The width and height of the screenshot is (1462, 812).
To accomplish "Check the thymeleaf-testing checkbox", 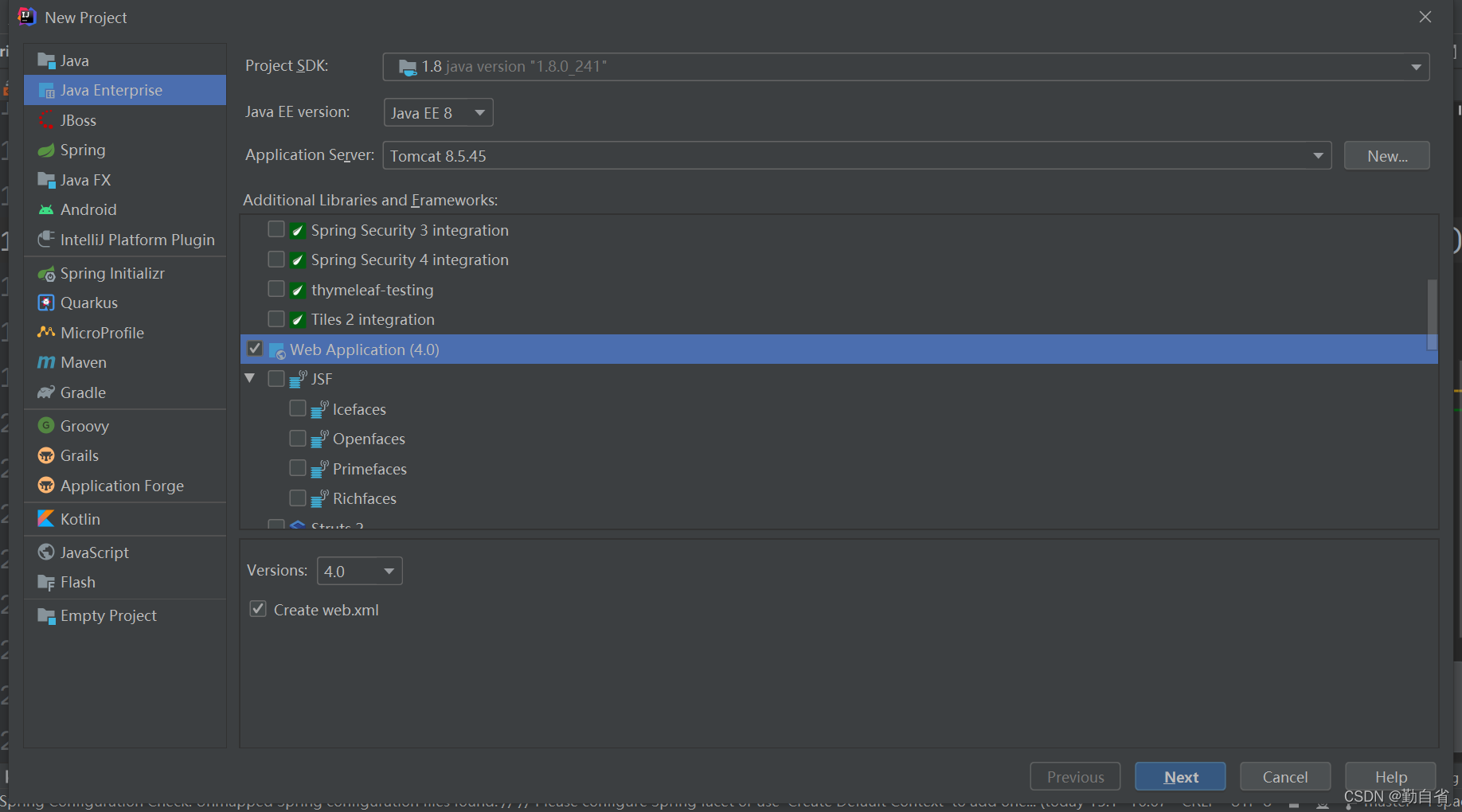I will [x=276, y=289].
